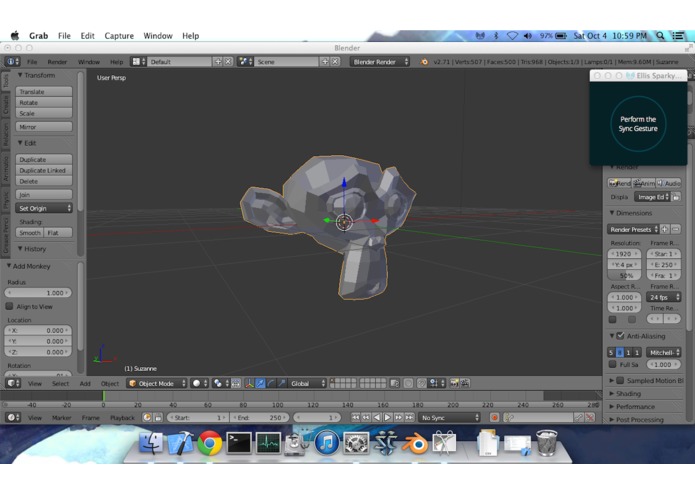Open the Set Origin dropdown
This screenshot has height=494, width=695.
tap(44, 208)
